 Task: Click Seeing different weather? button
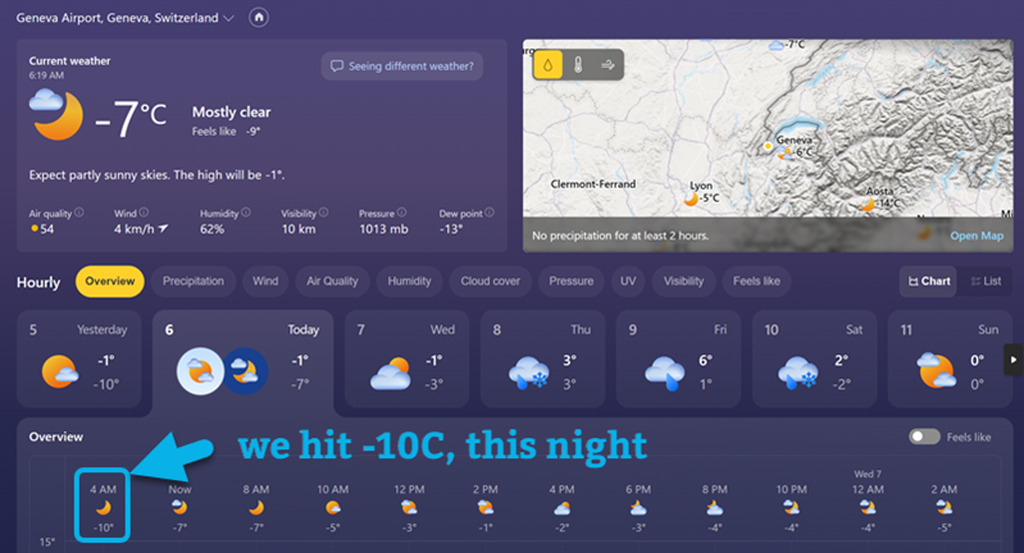[x=402, y=66]
